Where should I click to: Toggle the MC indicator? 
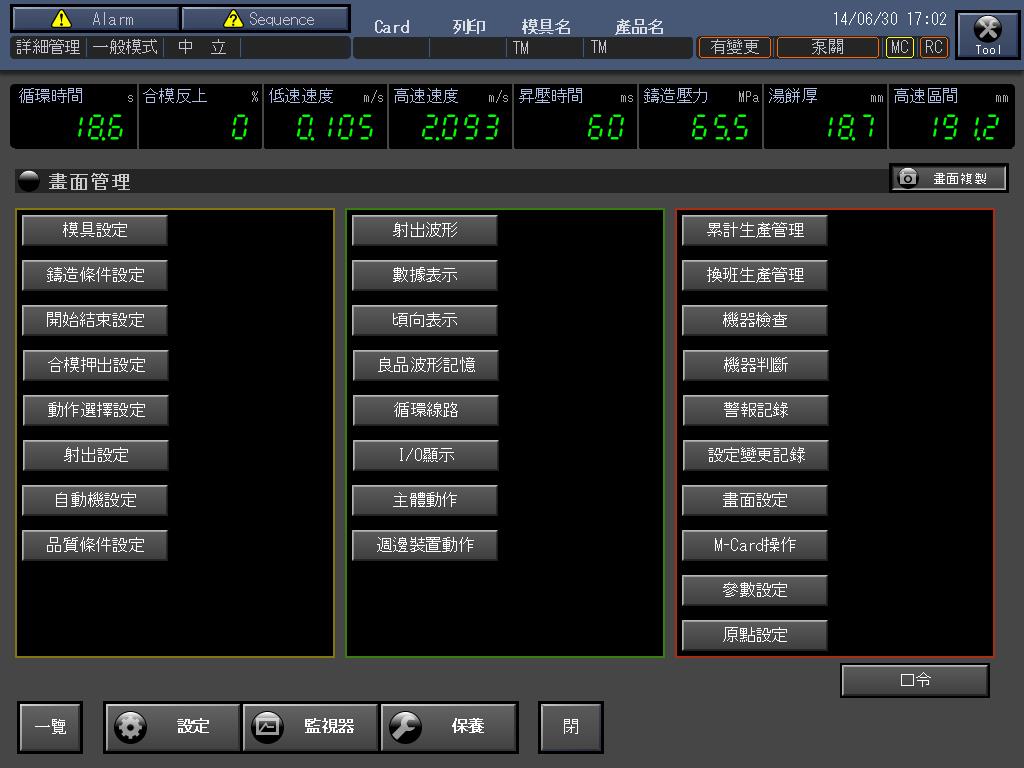pyautogui.click(x=899, y=47)
